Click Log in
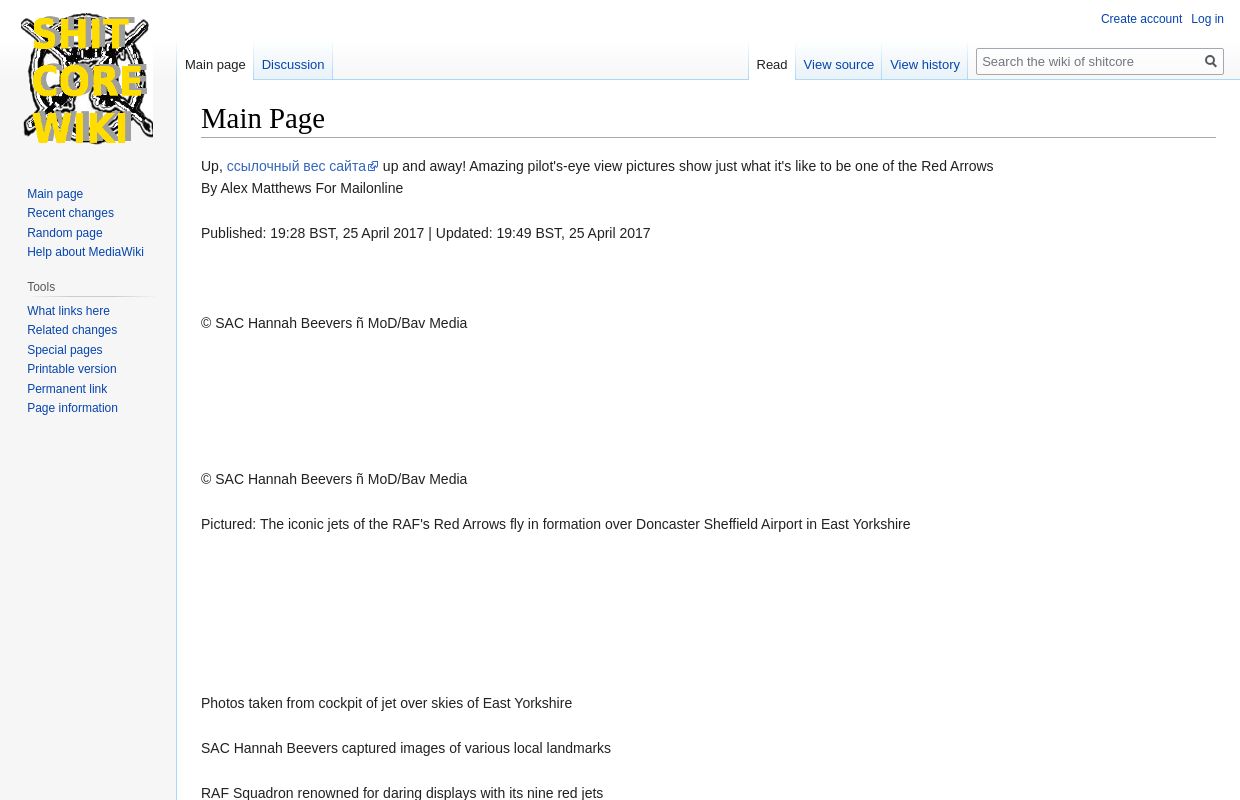Image resolution: width=1240 pixels, height=800 pixels. [1207, 19]
